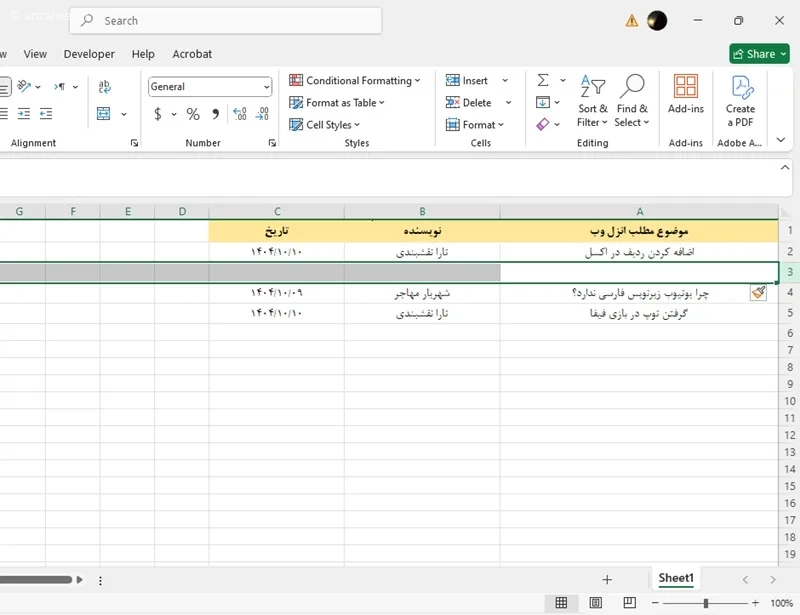Screen dimensions: 800x615
Task: Open Merge & Center dropdown arrow
Action: tap(123, 114)
